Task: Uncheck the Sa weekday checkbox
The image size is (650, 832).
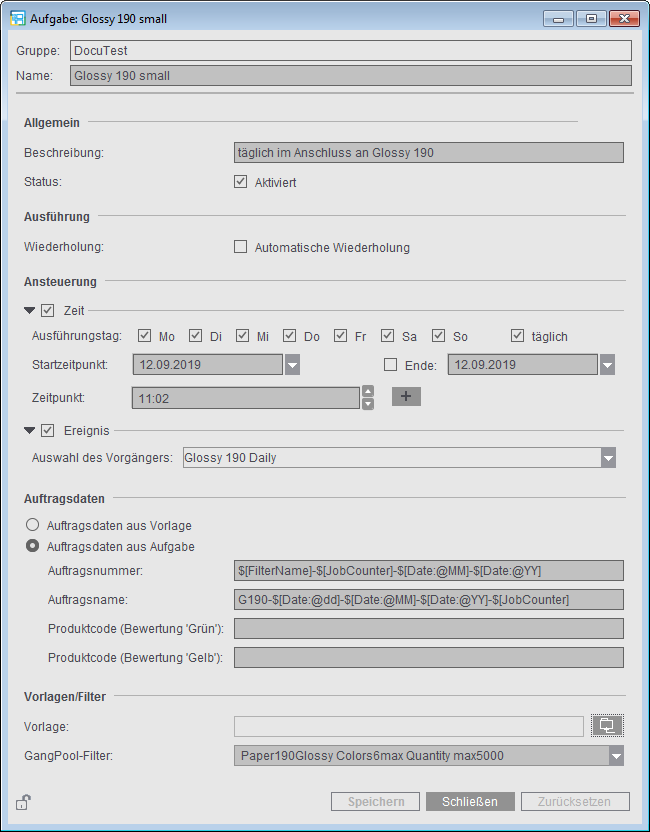Action: (x=387, y=336)
